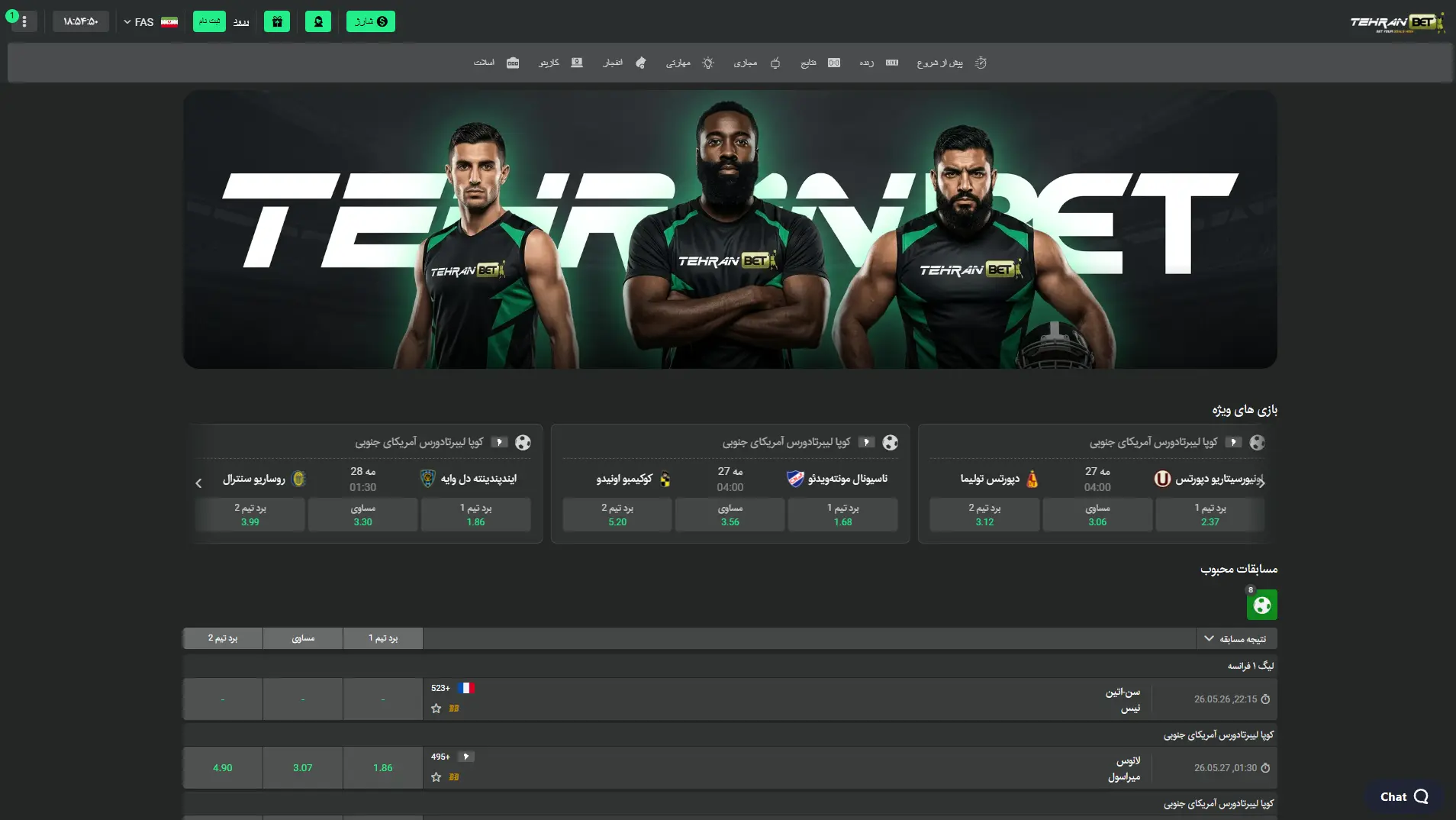Click date 26.05.27, 01:30 on Lanús row
The height and width of the screenshot is (820, 1456).
(1225, 767)
